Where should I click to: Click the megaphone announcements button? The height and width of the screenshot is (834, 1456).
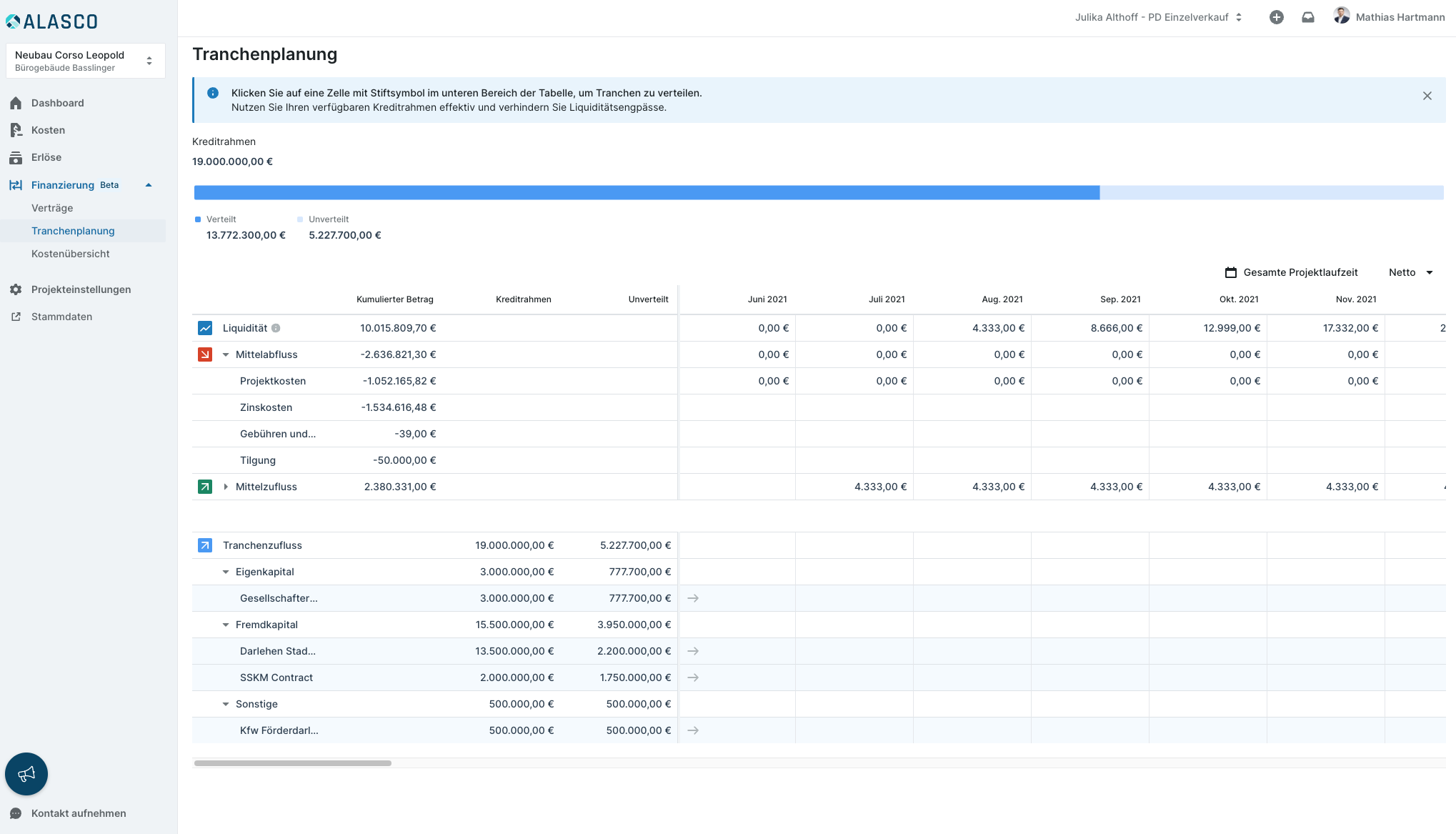click(26, 774)
